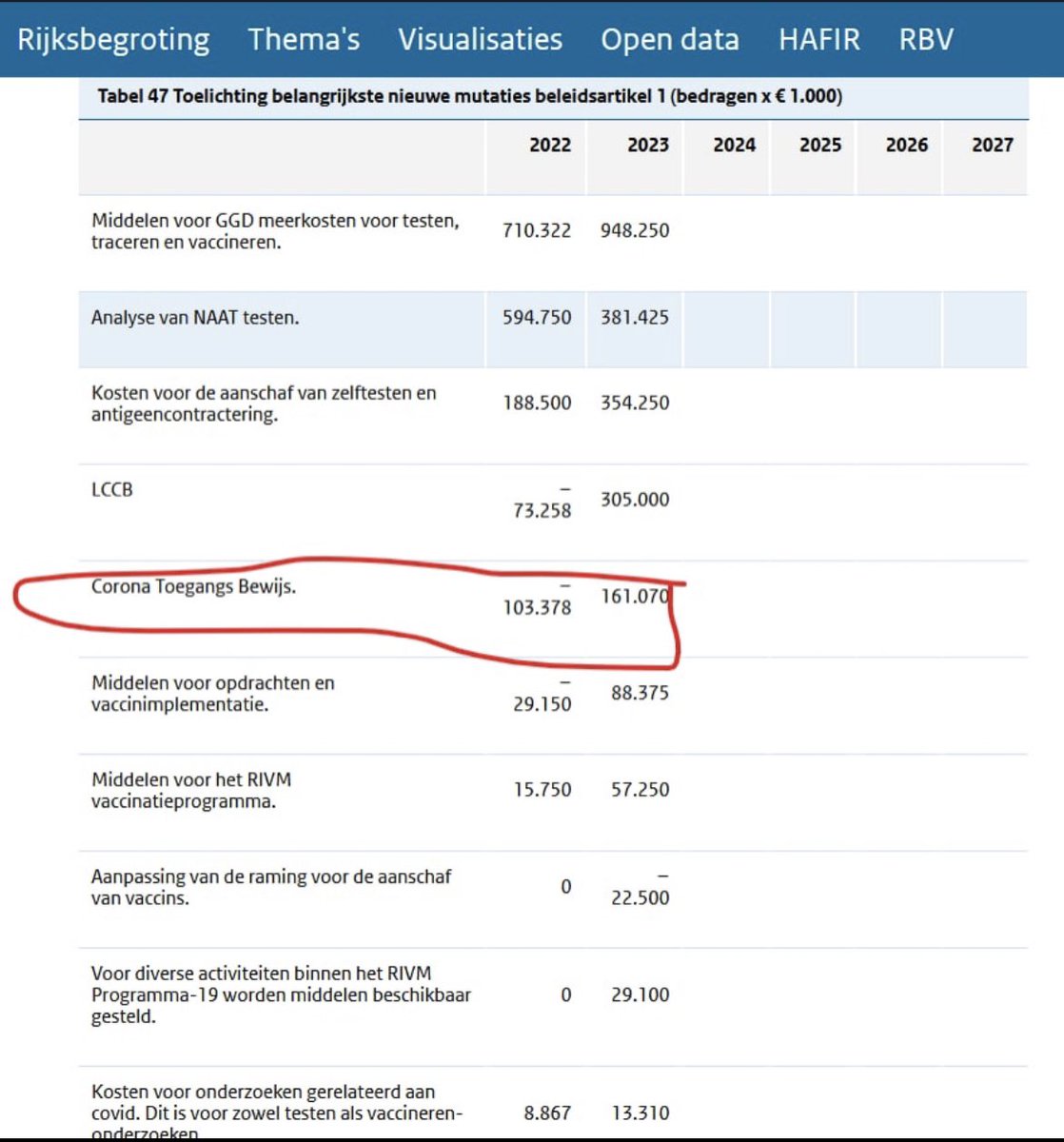Open the Thema's menu item

pyautogui.click(x=304, y=39)
